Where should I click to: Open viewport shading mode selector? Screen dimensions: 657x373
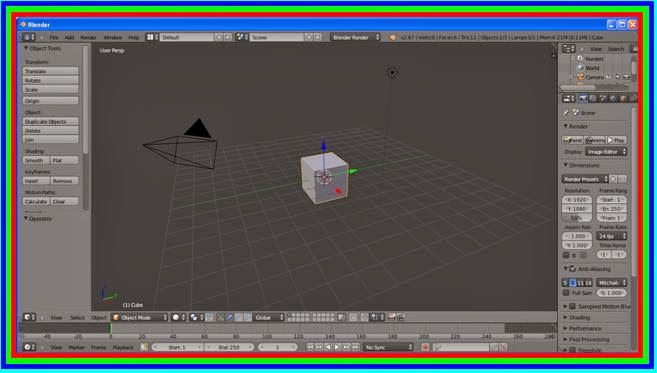click(179, 317)
